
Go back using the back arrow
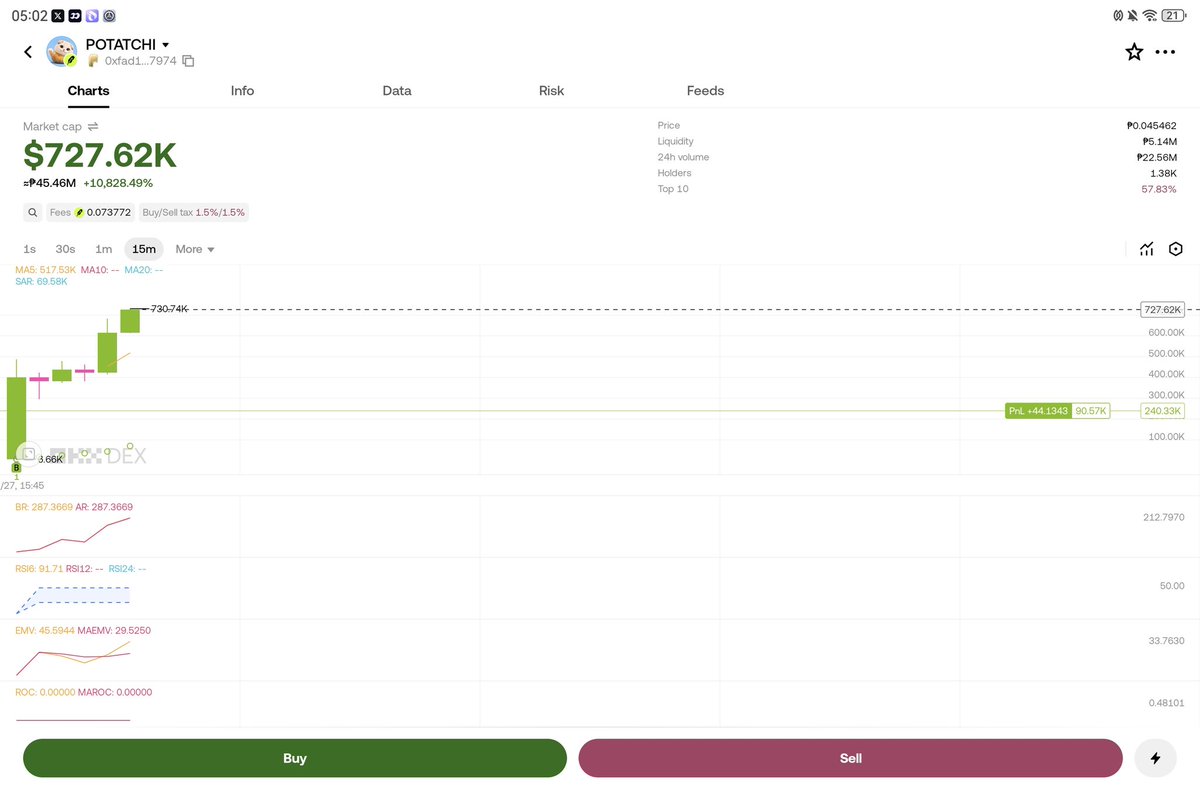(28, 52)
